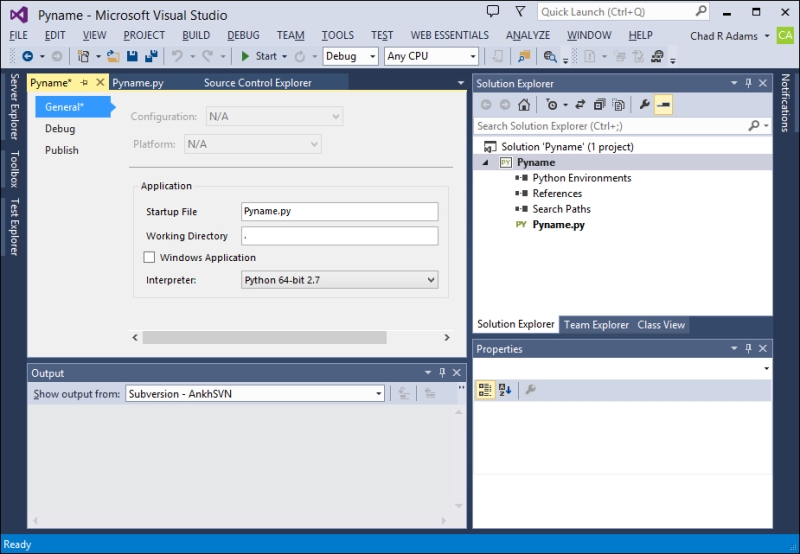
Task: Click the Redo arrow icon
Action: pos(208,56)
